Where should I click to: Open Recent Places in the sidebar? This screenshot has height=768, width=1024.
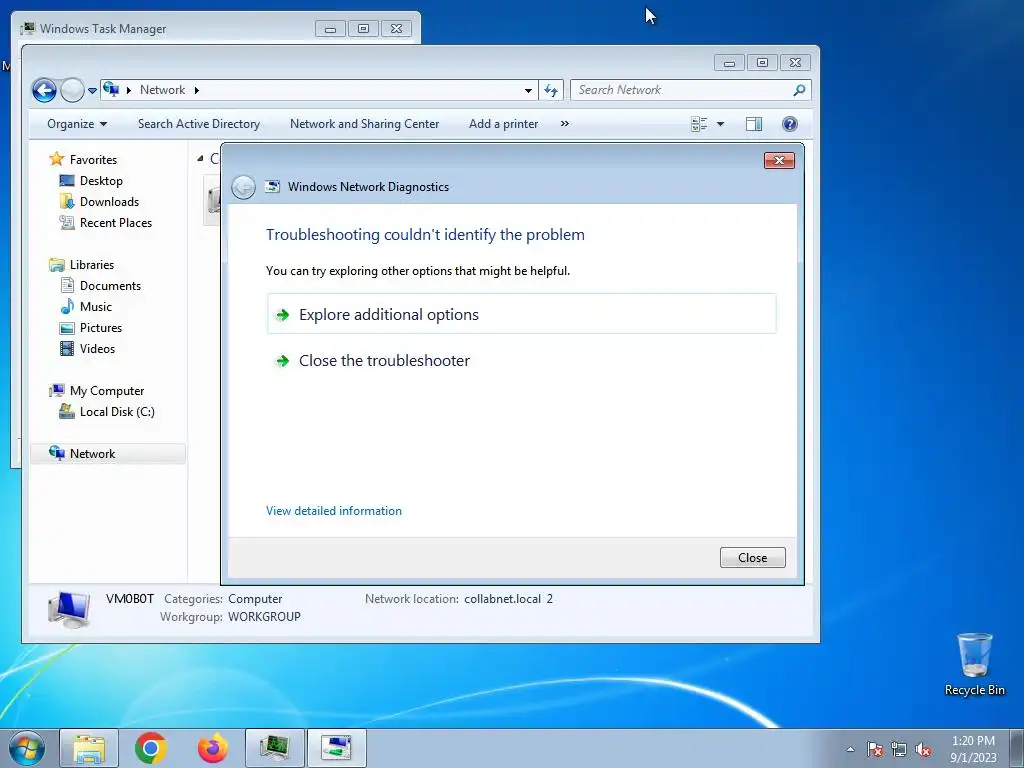click(x=116, y=223)
